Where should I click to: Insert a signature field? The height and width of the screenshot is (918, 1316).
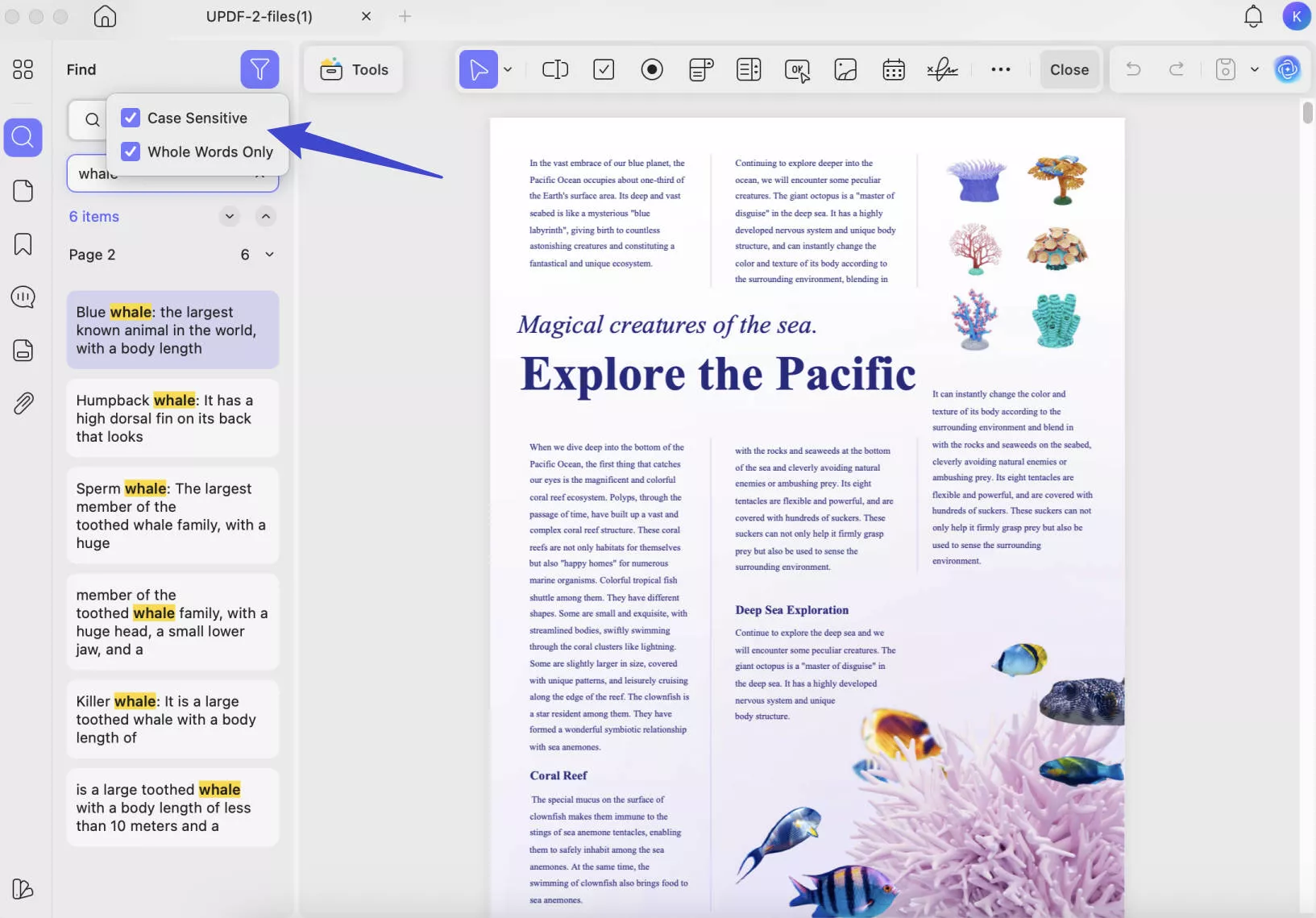click(x=941, y=69)
